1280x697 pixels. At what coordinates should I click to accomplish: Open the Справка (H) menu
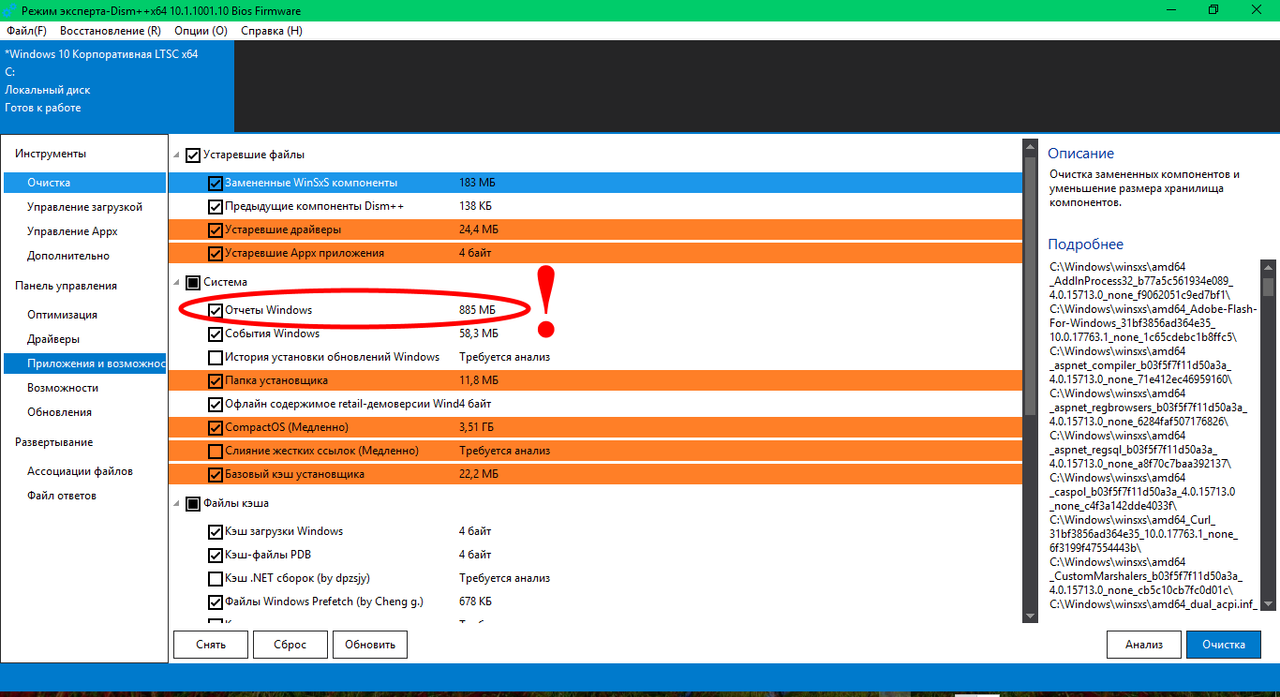[x=271, y=31]
